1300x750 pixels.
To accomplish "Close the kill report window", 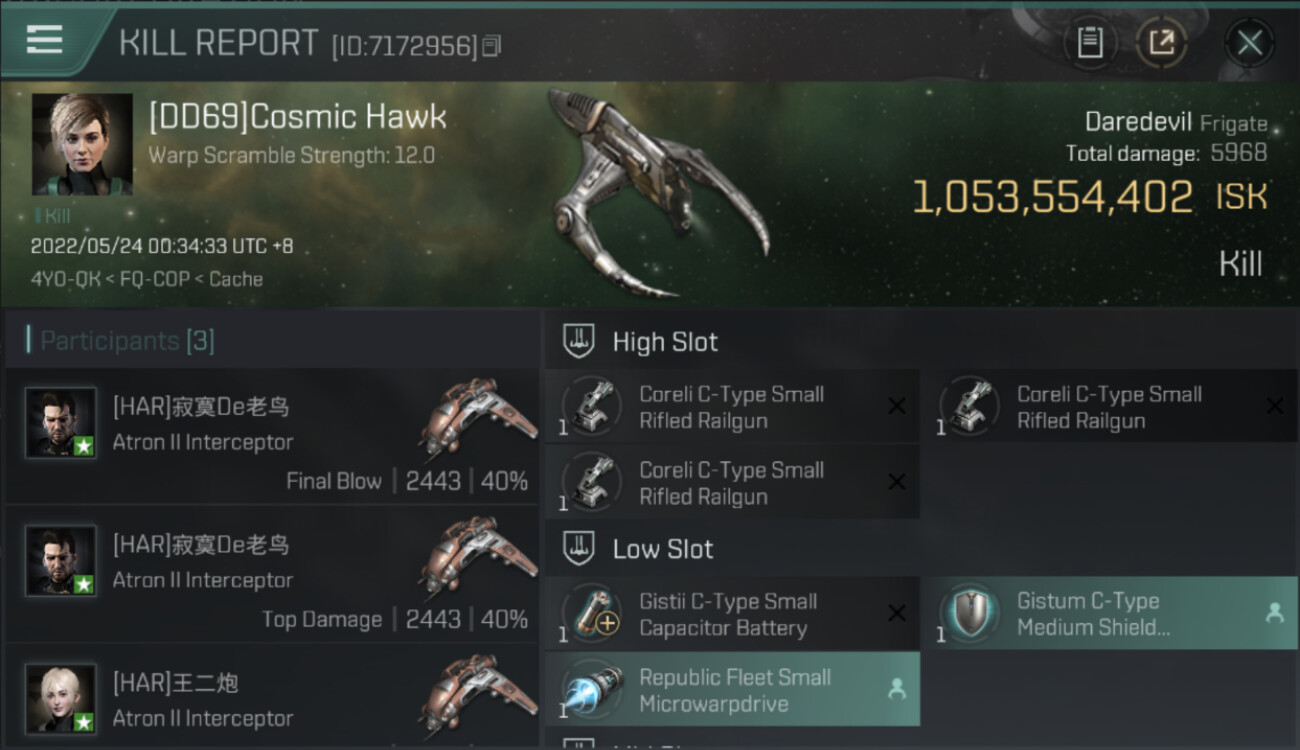I will (1249, 42).
